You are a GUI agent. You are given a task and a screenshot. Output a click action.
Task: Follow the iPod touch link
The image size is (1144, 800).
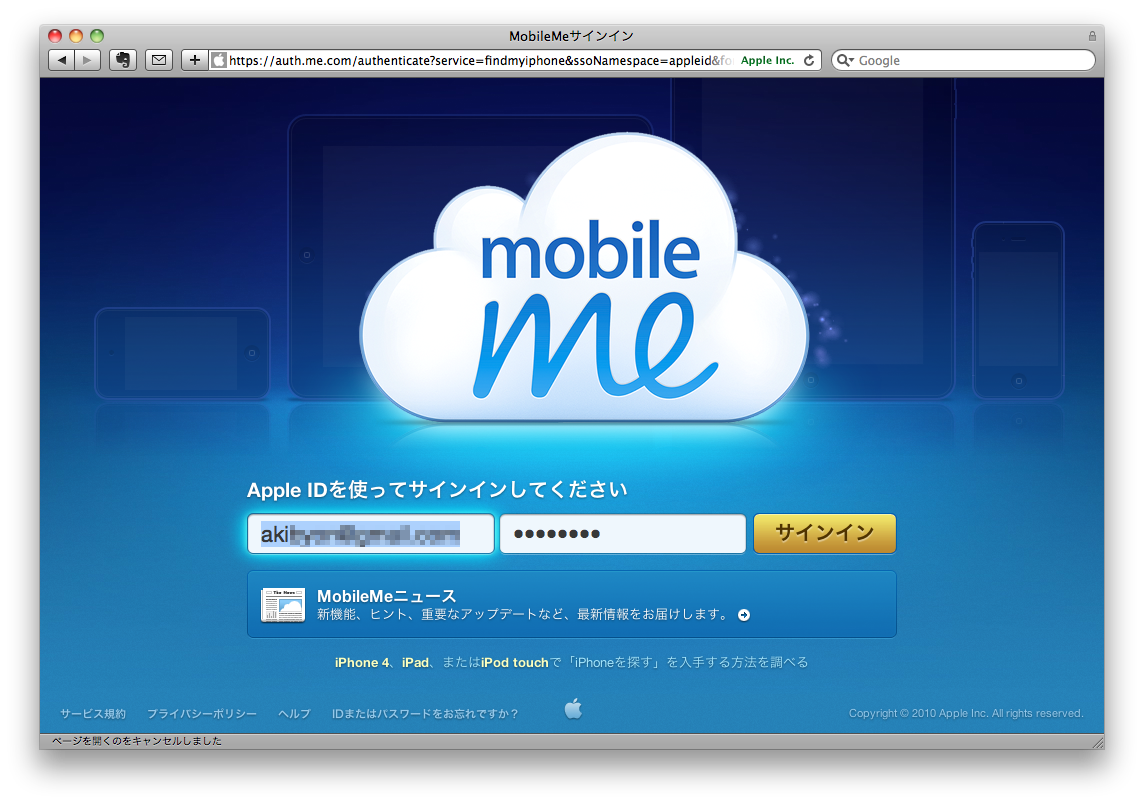pos(514,662)
